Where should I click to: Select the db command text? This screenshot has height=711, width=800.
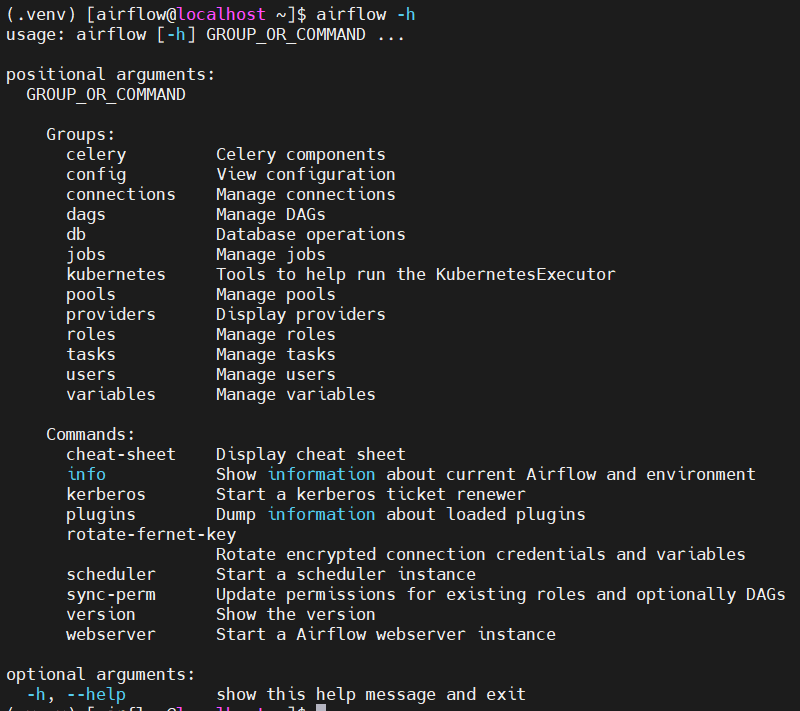76,234
